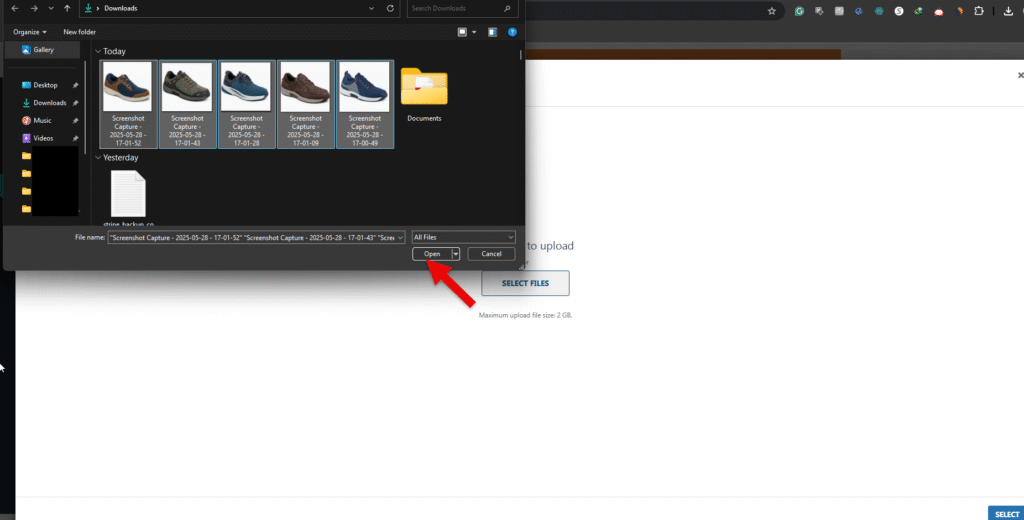1024x520 pixels.
Task: Open the browser Extensions puzzle icon
Action: [x=979, y=11]
